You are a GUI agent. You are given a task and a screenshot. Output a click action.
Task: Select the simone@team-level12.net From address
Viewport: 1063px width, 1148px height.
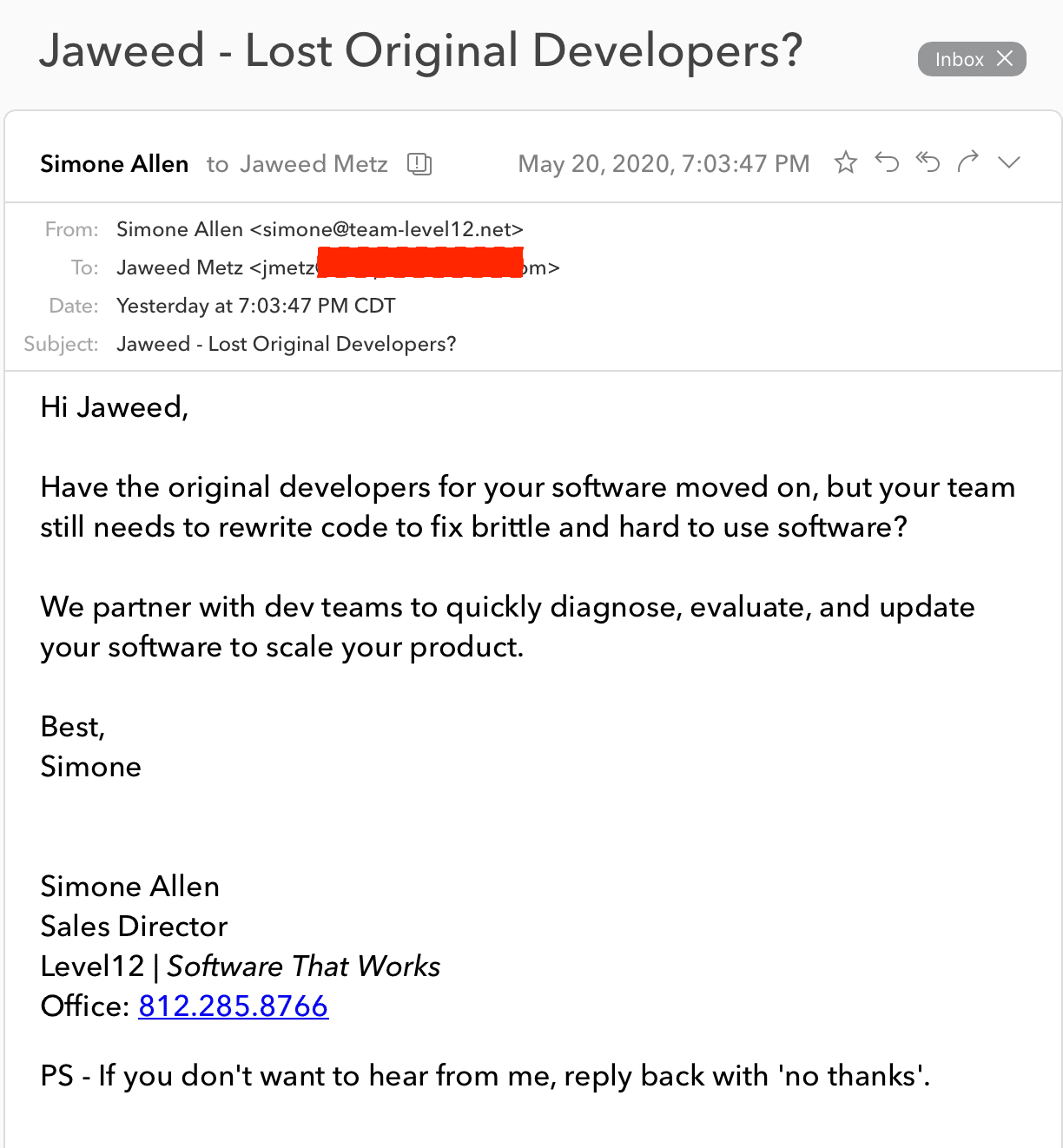click(x=386, y=229)
